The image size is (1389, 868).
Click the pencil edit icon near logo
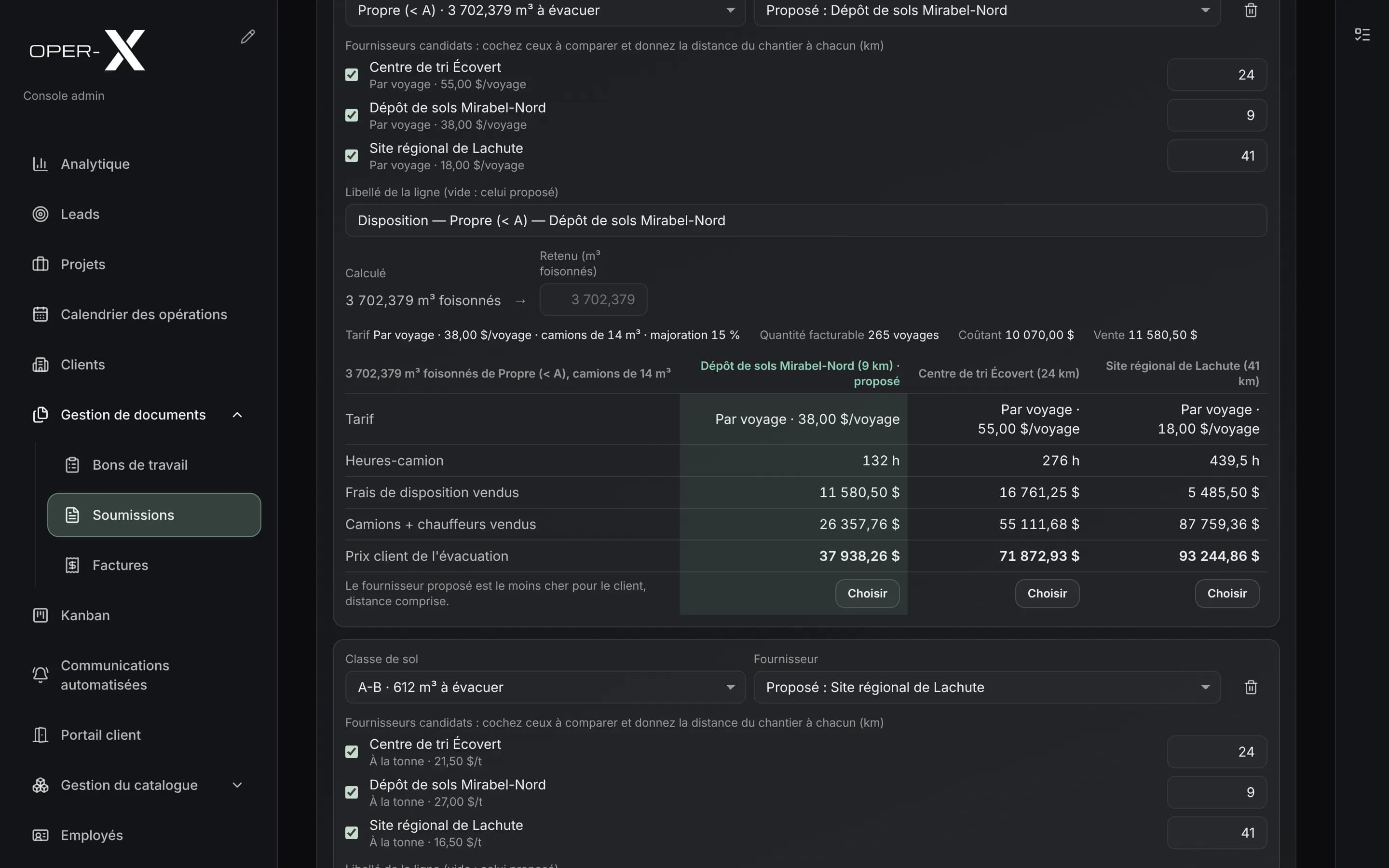(247, 37)
